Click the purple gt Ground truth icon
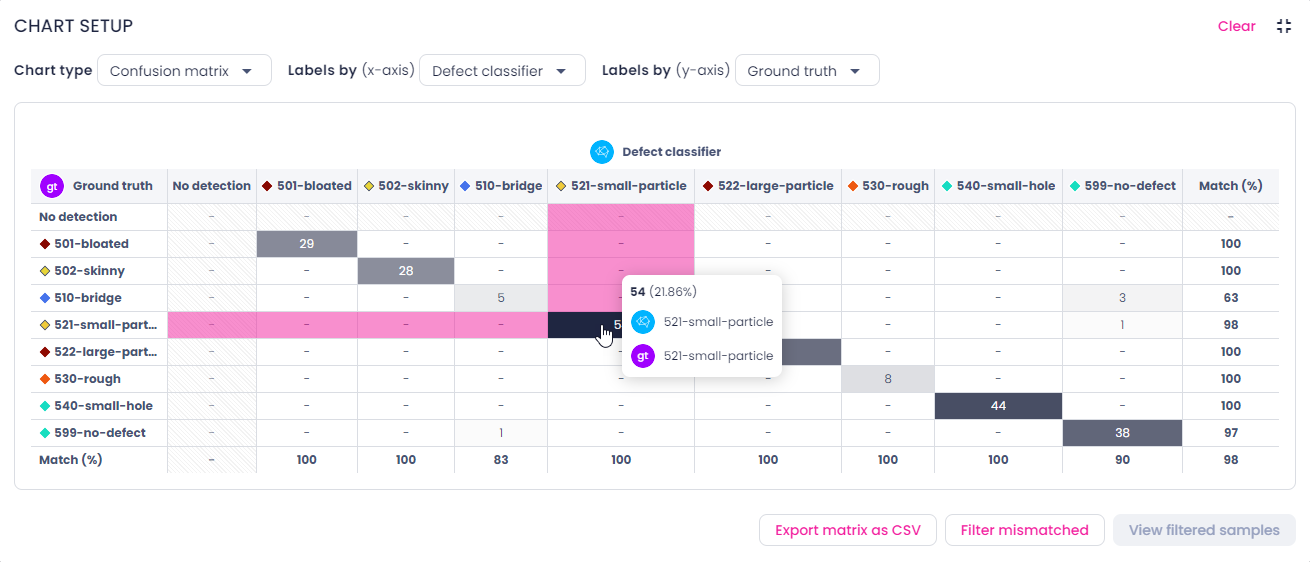1310x562 pixels. pos(51,186)
